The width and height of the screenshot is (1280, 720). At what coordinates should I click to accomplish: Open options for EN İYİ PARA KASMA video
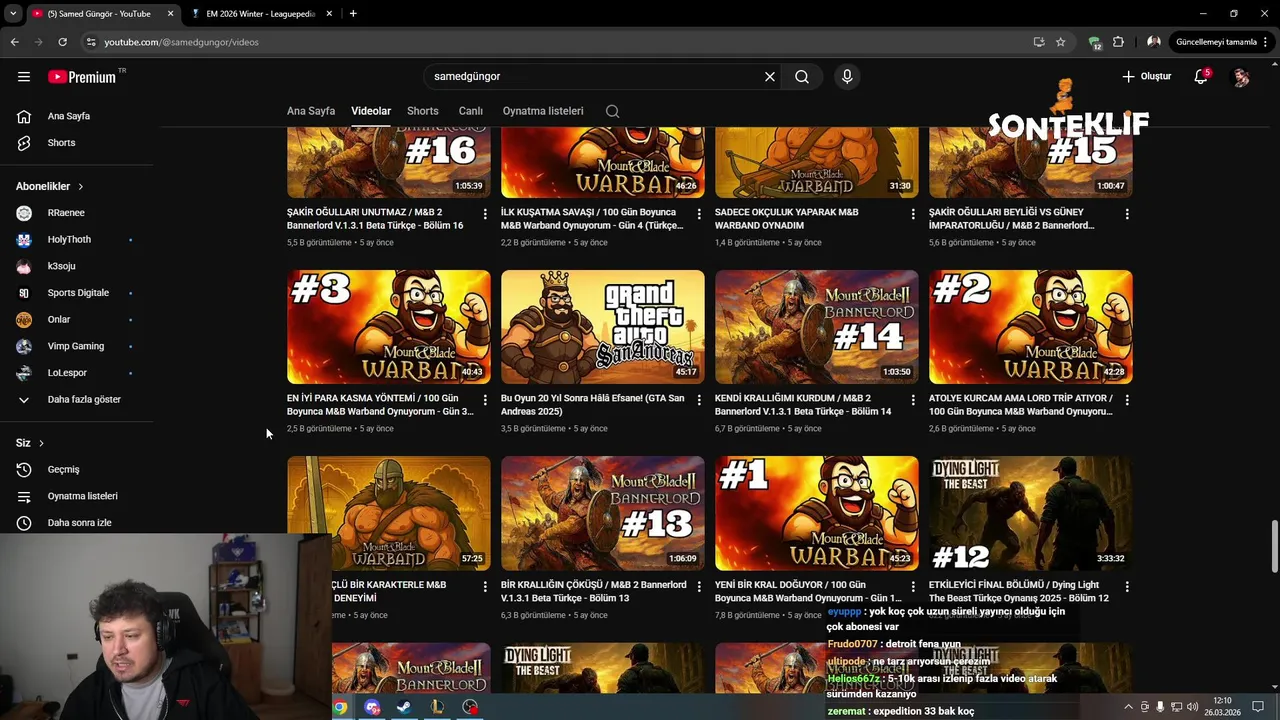click(485, 400)
